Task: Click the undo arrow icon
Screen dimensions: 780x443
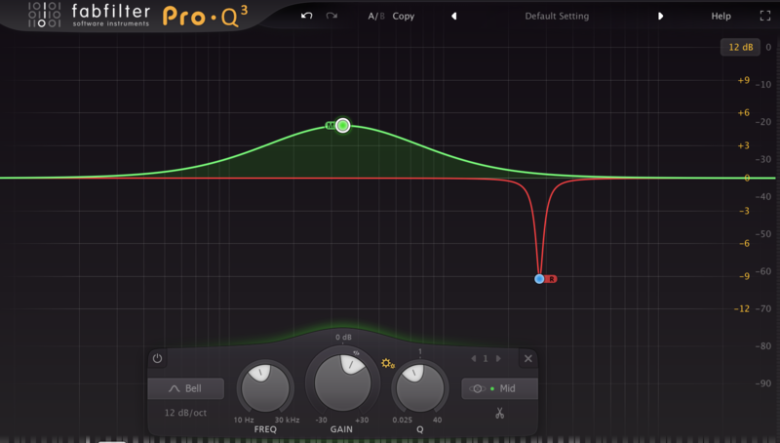Action: (306, 16)
